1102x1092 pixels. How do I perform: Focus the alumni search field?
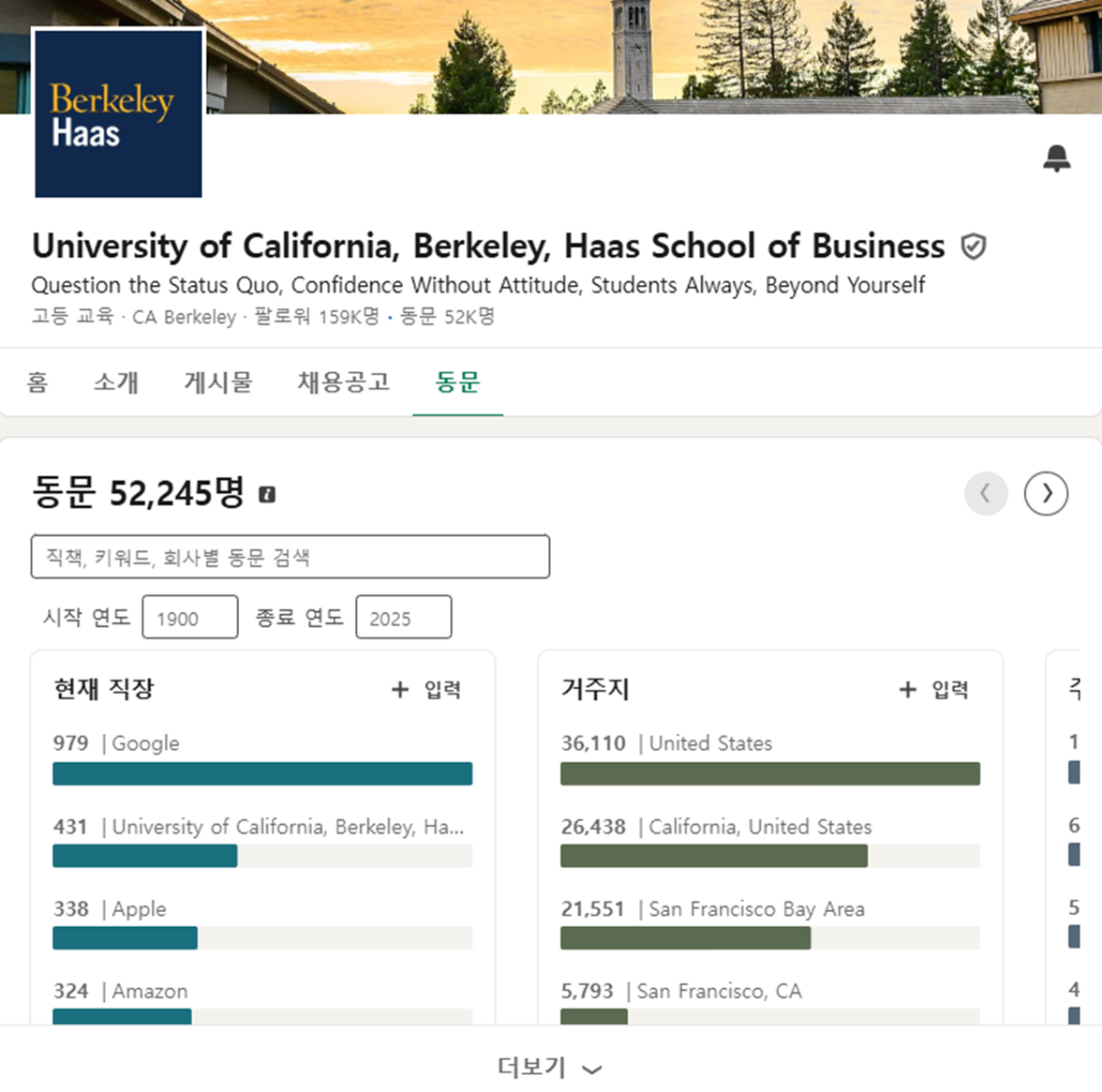tap(290, 558)
